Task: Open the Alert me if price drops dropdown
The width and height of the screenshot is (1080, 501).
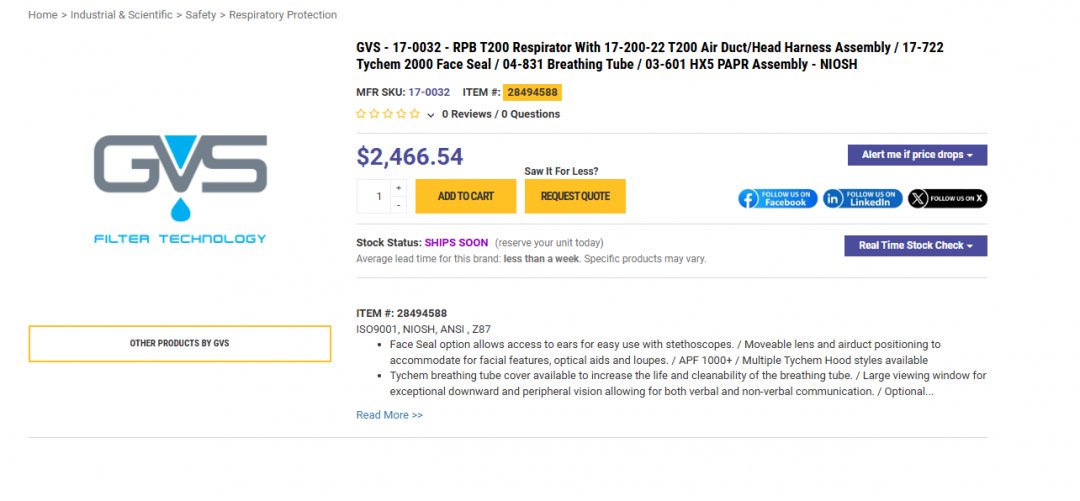Action: 917,155
